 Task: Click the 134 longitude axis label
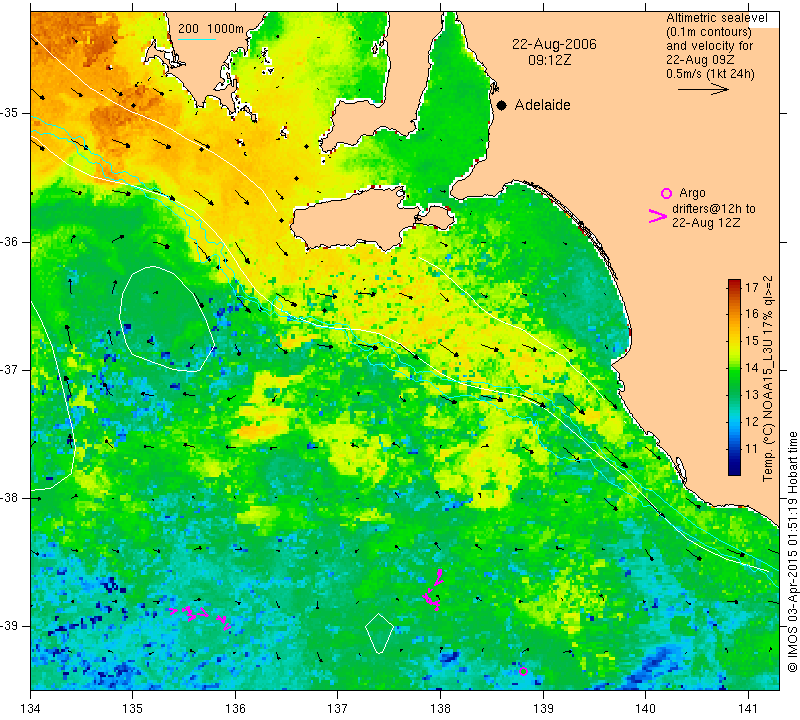(30, 708)
